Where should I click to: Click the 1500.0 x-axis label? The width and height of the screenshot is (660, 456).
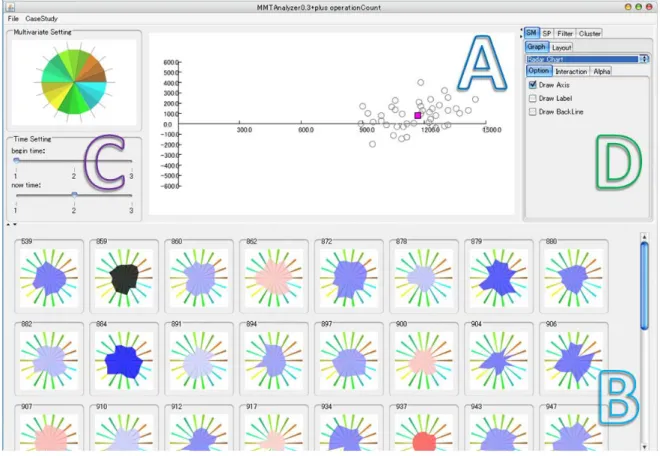click(492, 130)
